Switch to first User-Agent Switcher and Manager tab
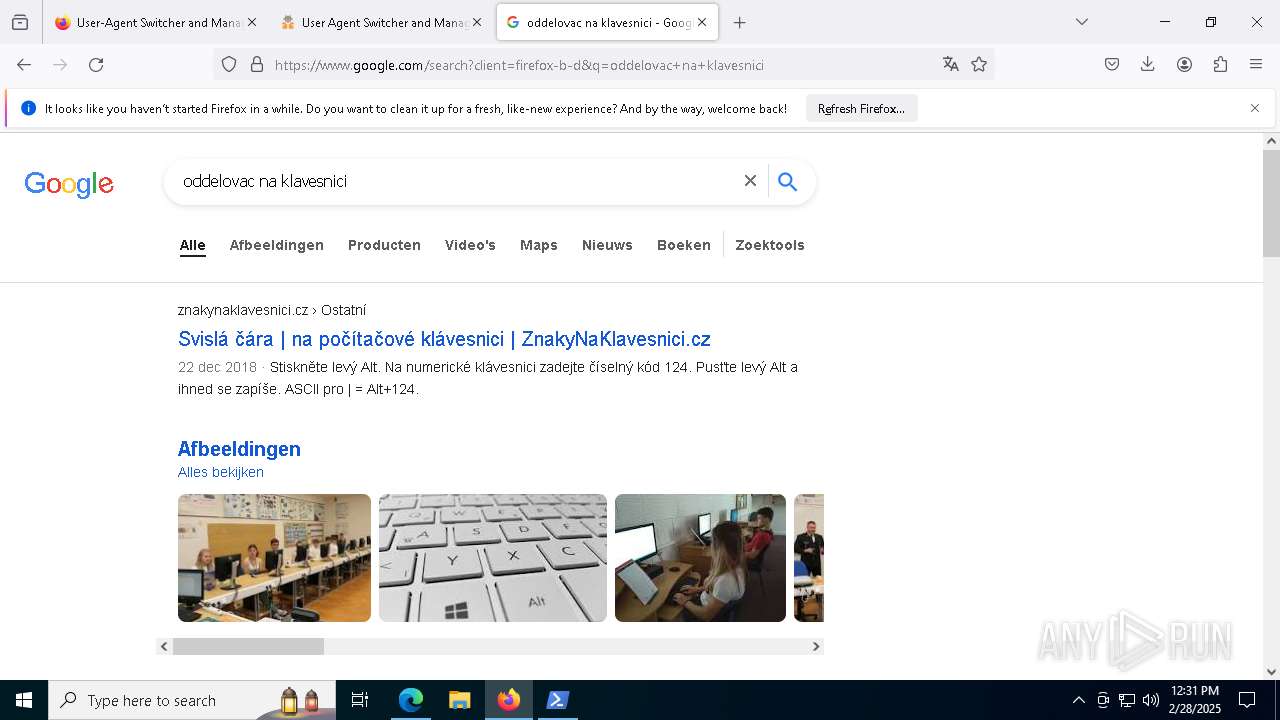The image size is (1280, 720). (155, 22)
